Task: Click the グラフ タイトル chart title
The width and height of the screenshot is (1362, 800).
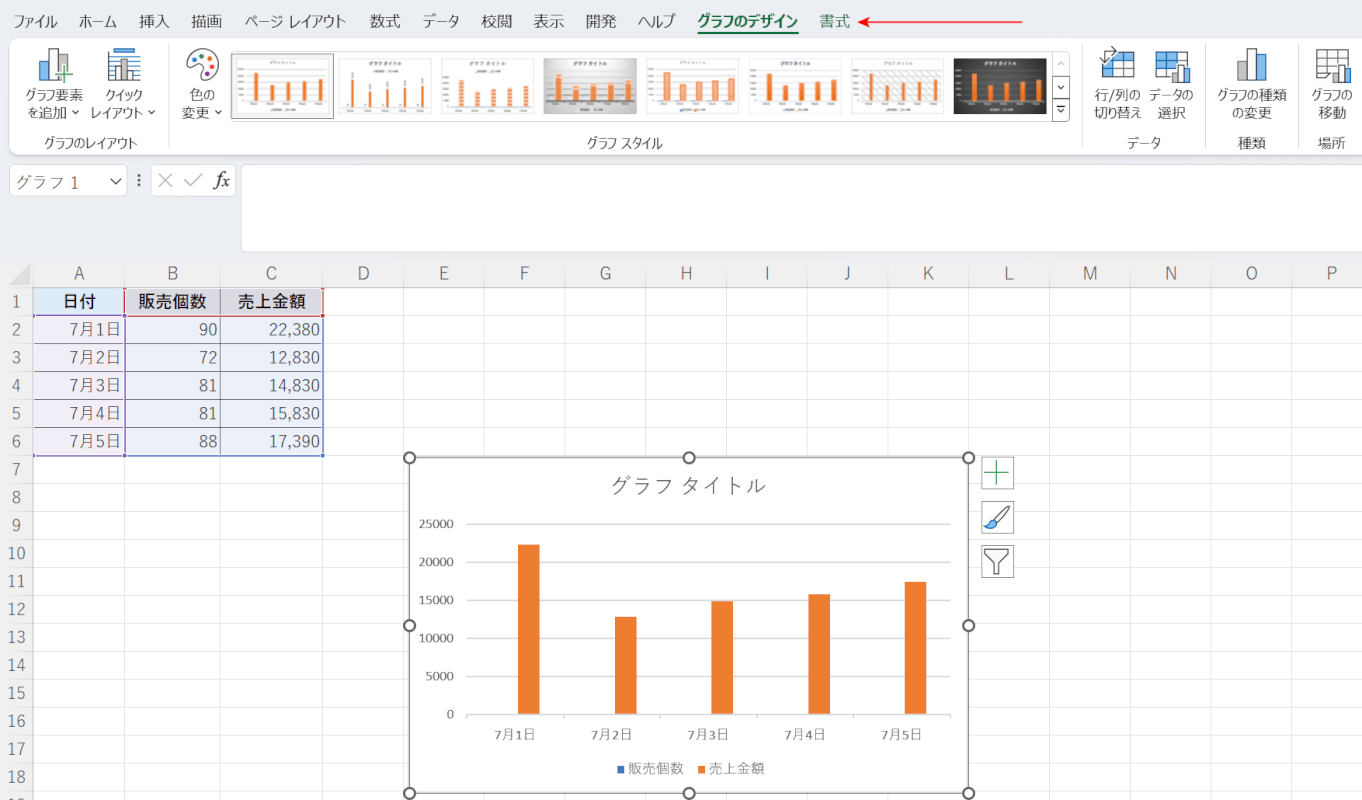Action: (688, 486)
